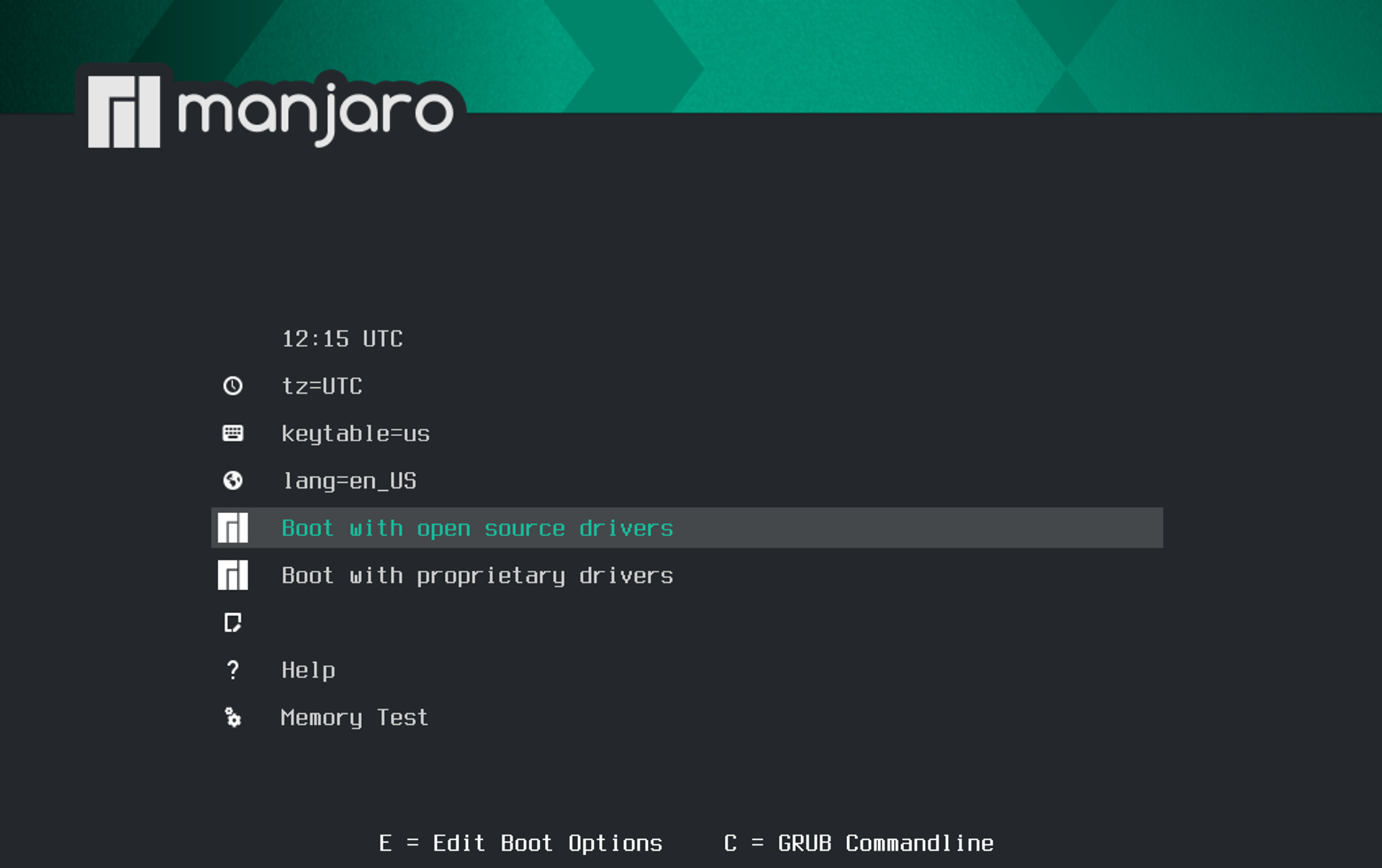Click the clock icon next to tz=UTC
The height and width of the screenshot is (868, 1382).
(232, 386)
